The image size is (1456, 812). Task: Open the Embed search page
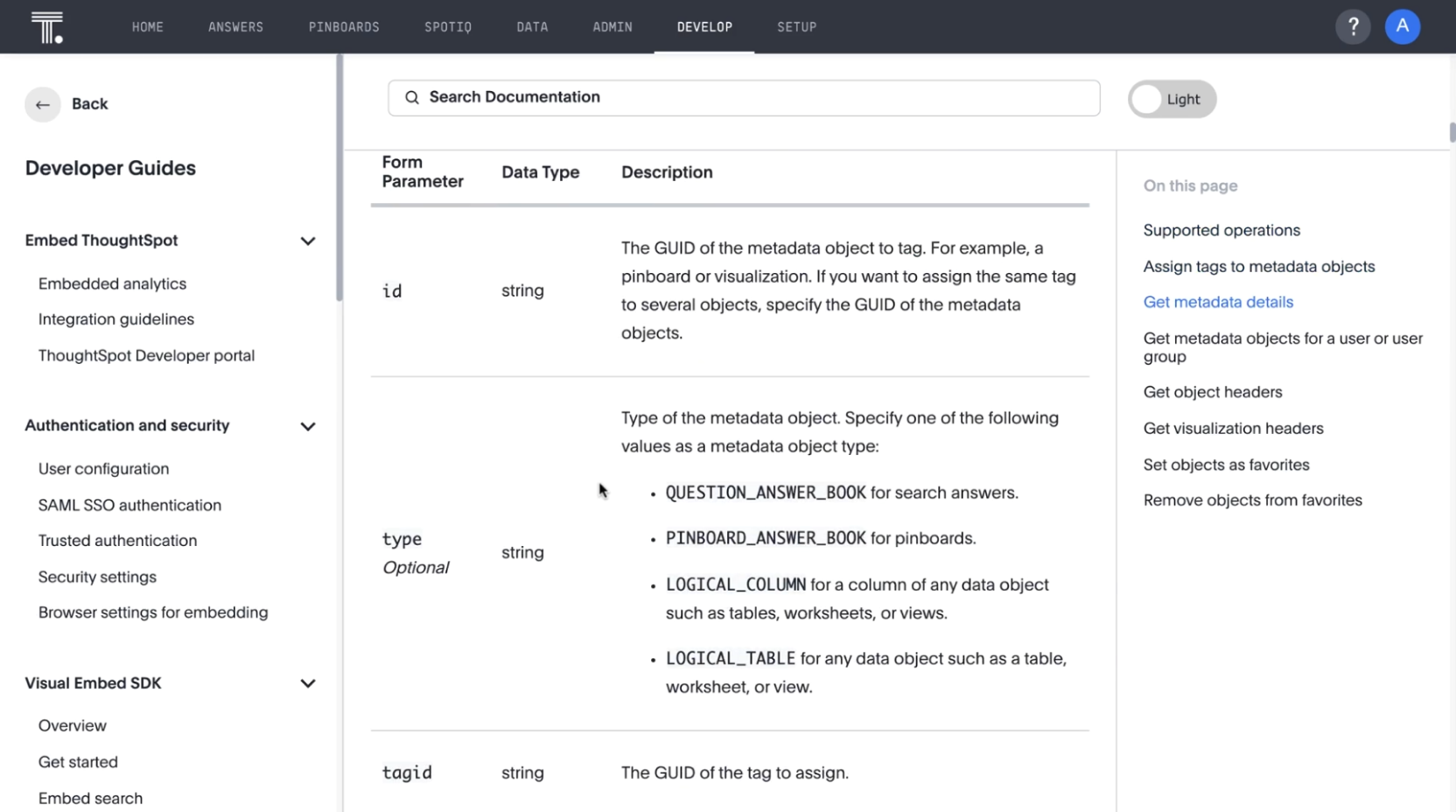[x=90, y=799]
